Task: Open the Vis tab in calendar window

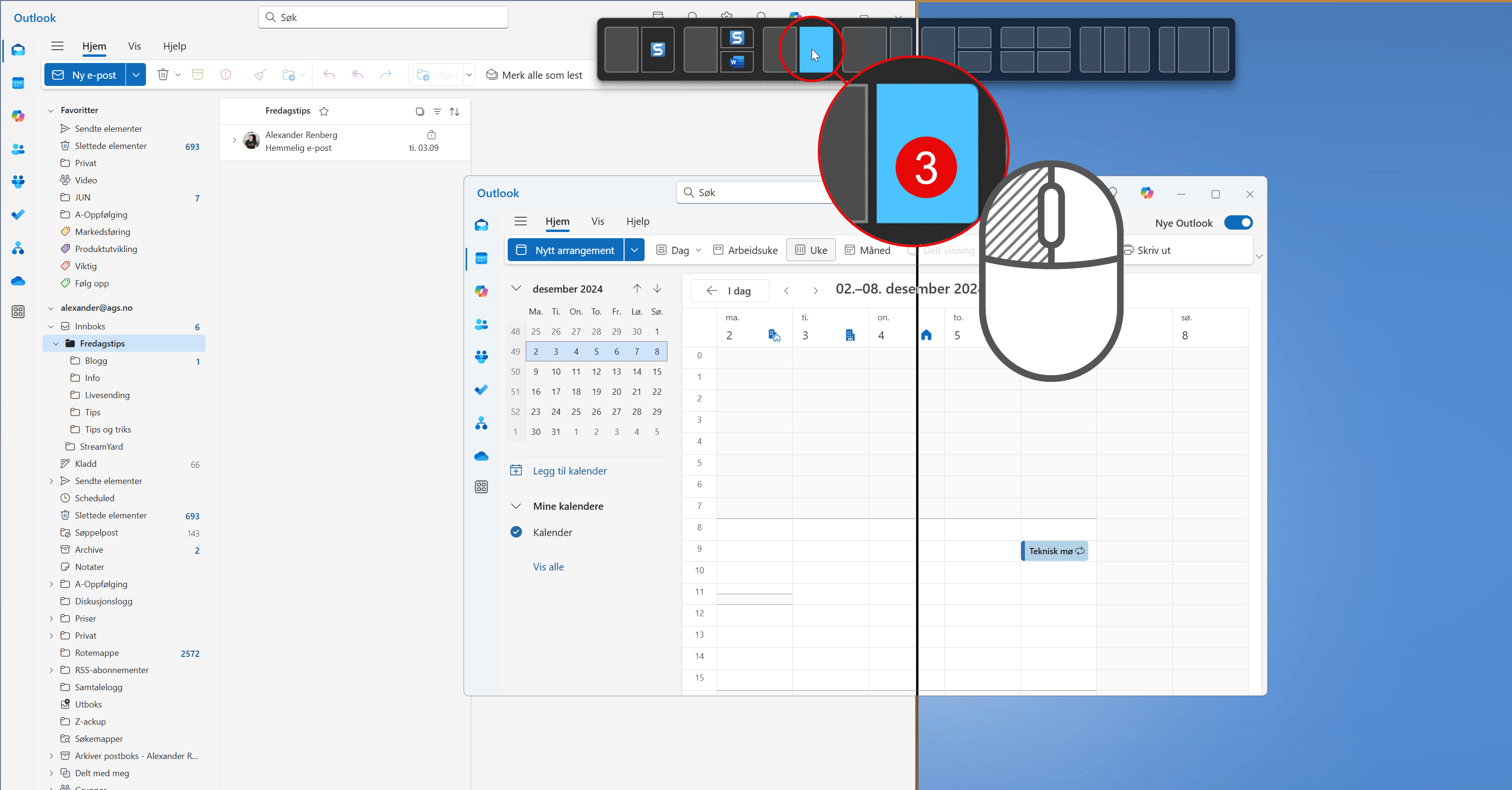Action: (597, 221)
